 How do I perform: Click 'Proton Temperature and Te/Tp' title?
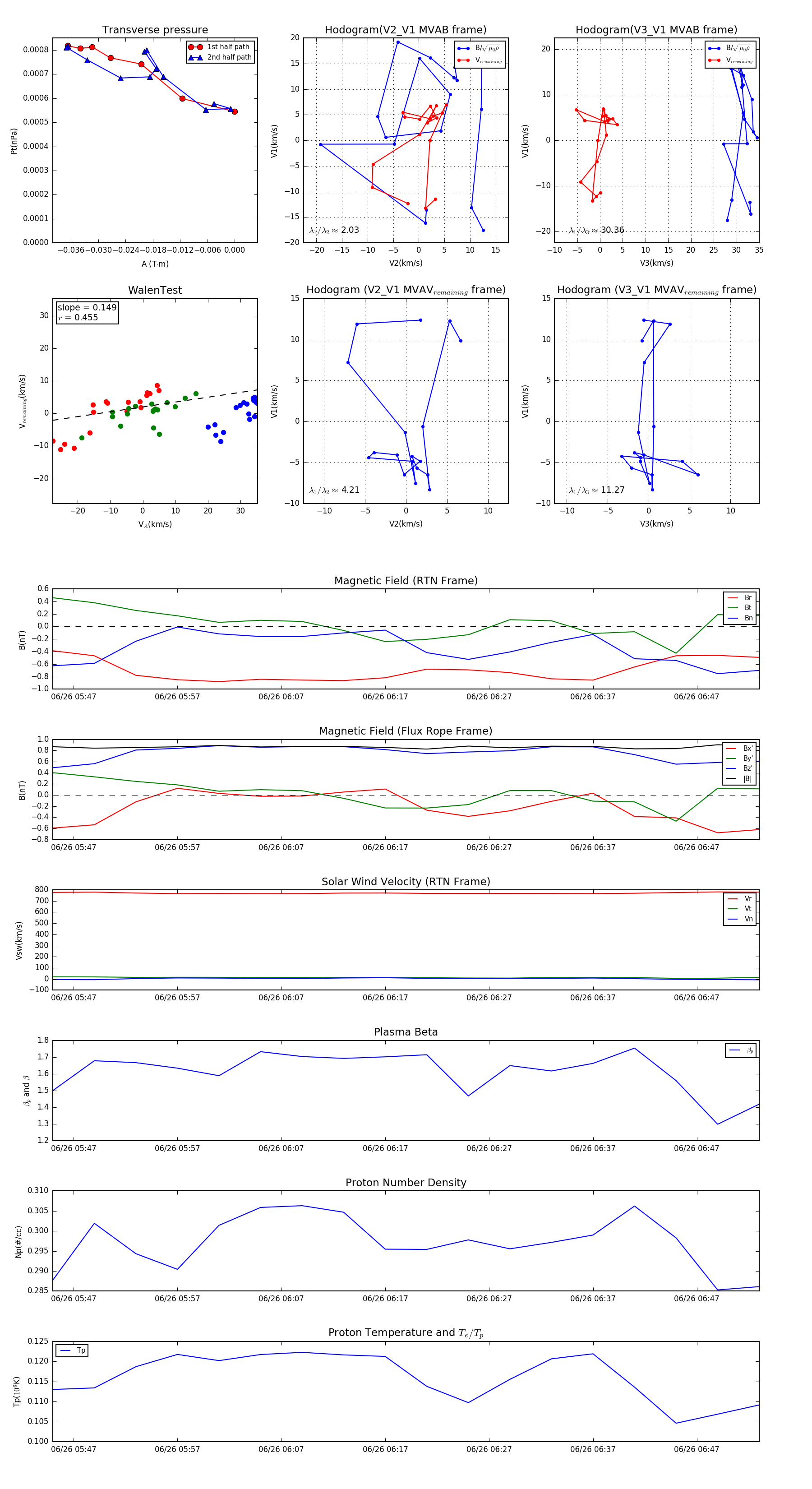pos(406,1332)
